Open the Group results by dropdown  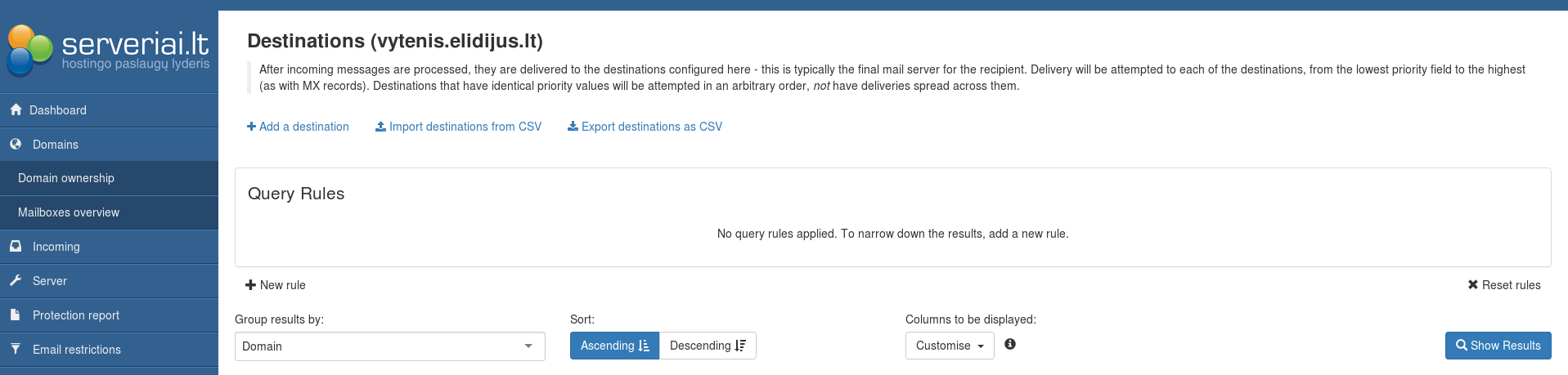(389, 346)
